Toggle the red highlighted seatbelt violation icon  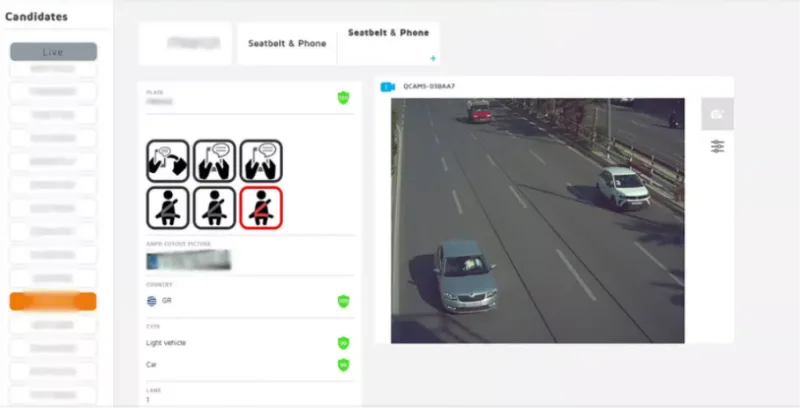coord(261,208)
